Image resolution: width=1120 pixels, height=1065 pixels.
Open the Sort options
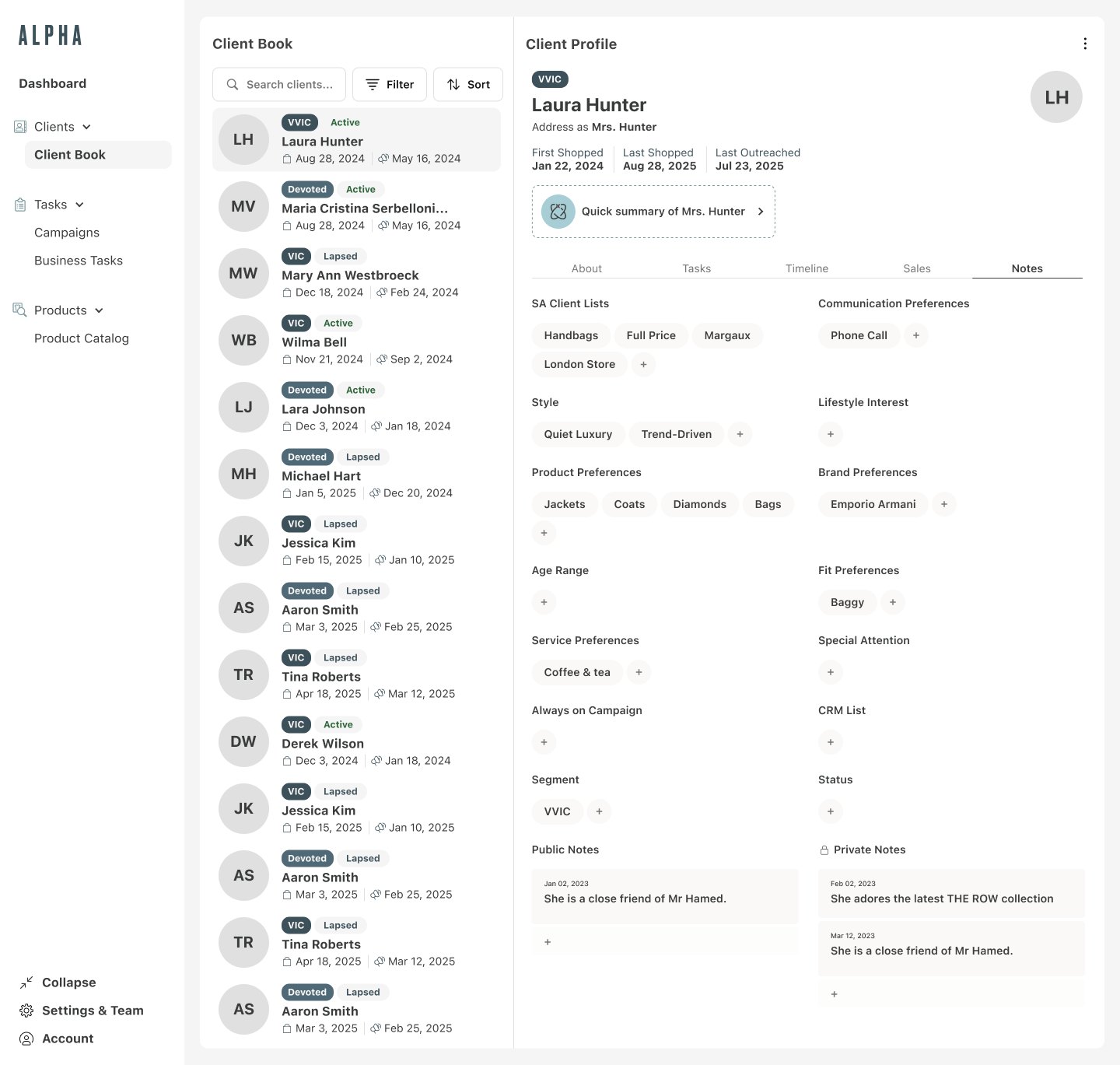[468, 84]
